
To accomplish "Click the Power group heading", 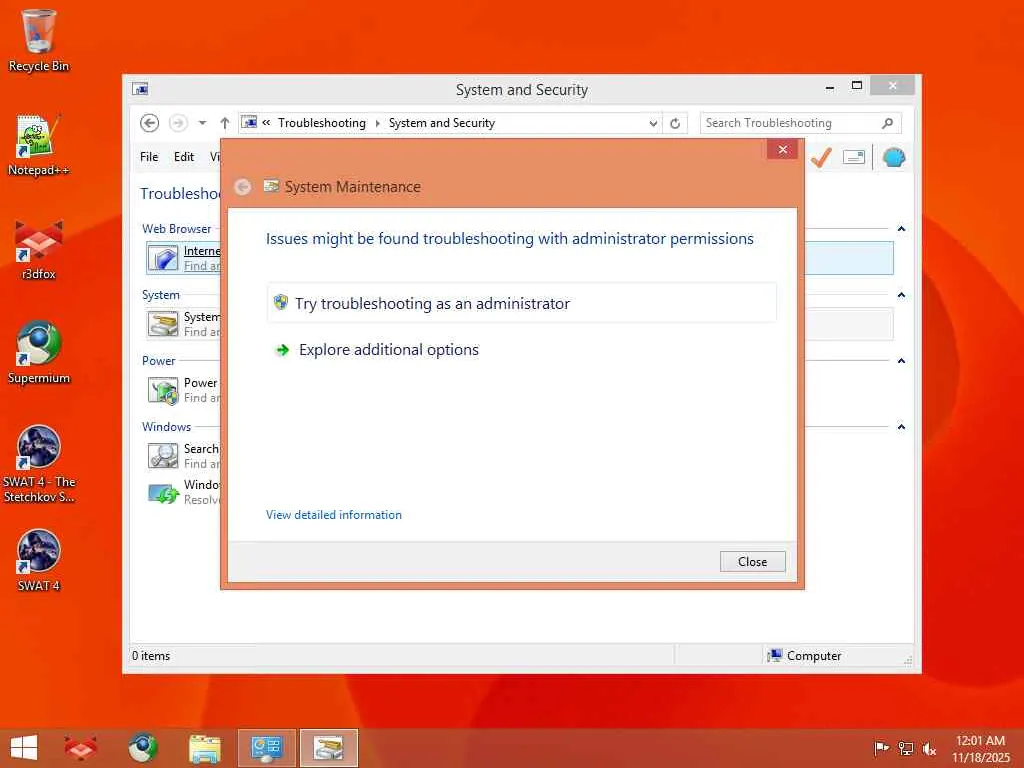I will [159, 360].
